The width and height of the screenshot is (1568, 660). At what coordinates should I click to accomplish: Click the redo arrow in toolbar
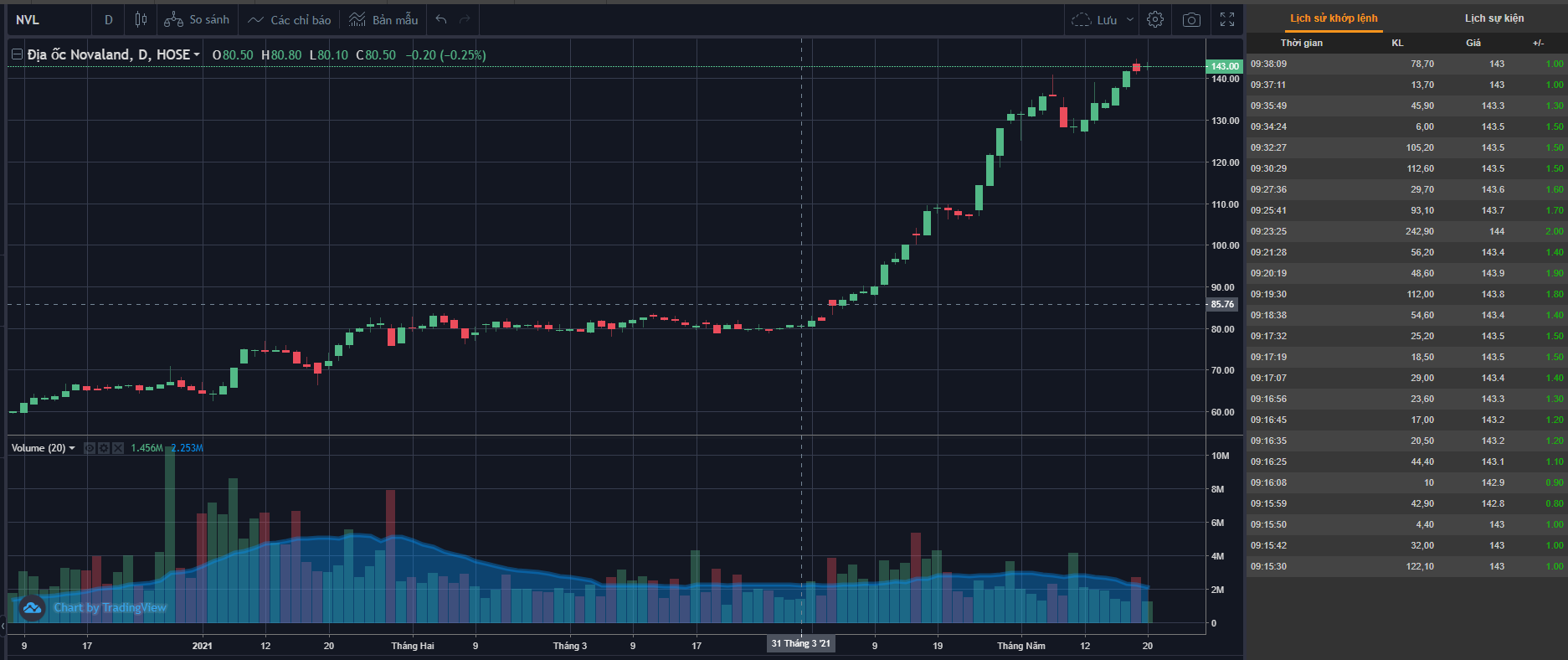coord(465,19)
